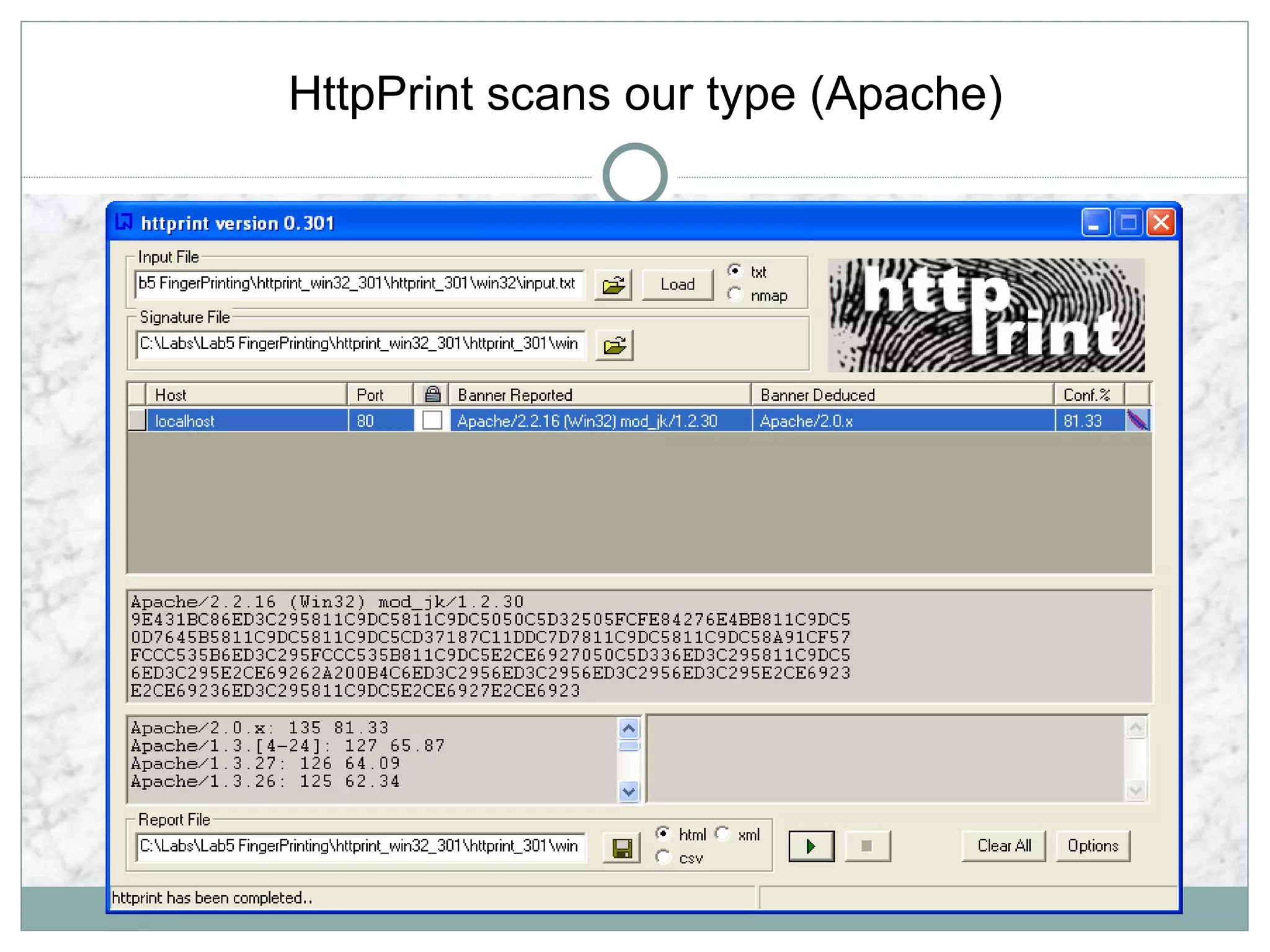Click the Host column header
This screenshot has width=1270, height=952.
(246, 394)
